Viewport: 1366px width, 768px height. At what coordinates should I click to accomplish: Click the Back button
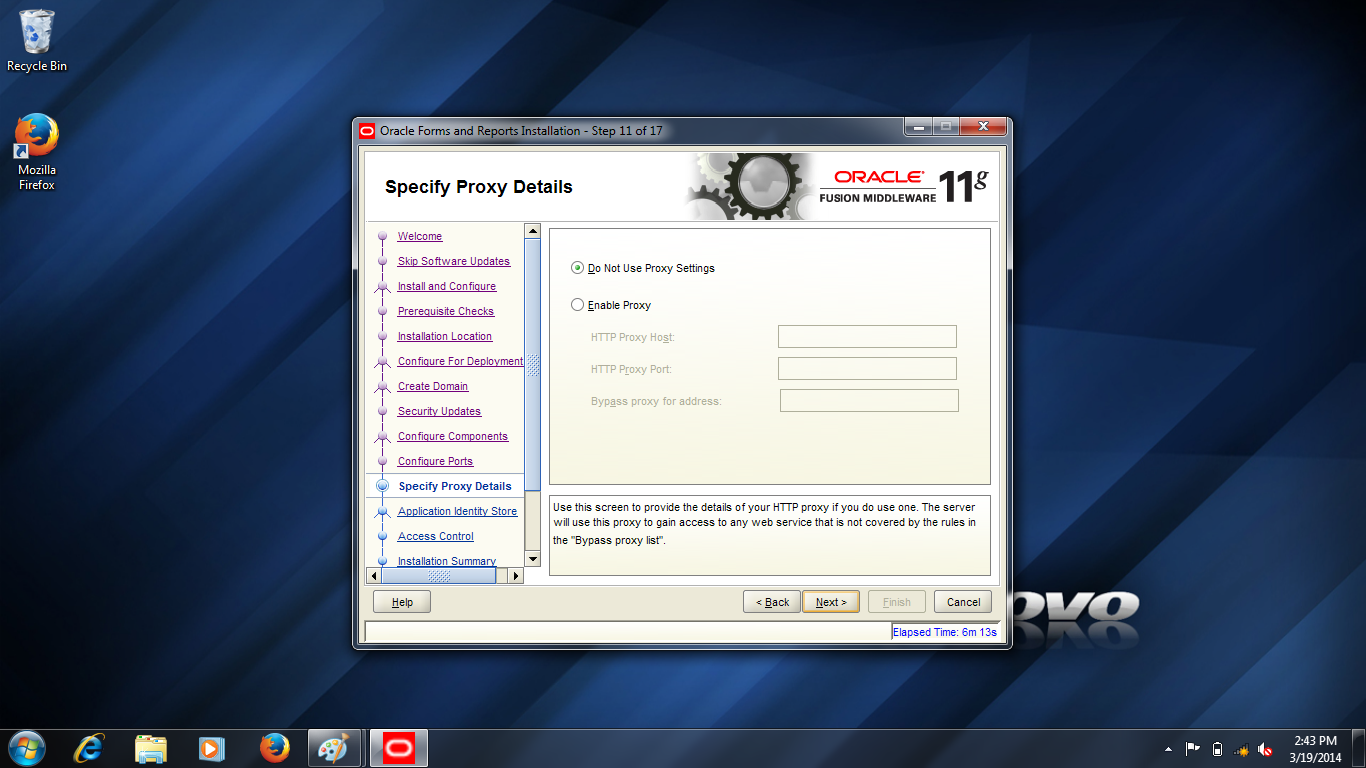[x=772, y=602]
